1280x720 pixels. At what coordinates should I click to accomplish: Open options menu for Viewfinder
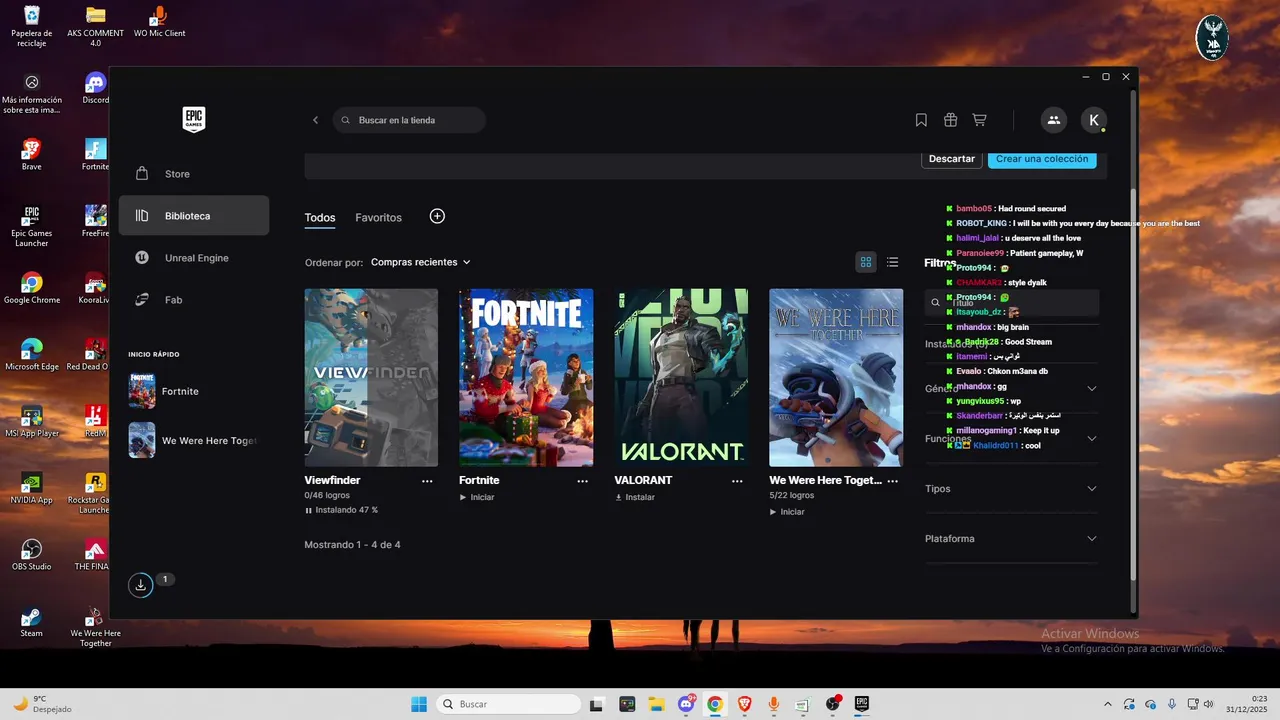(x=427, y=481)
